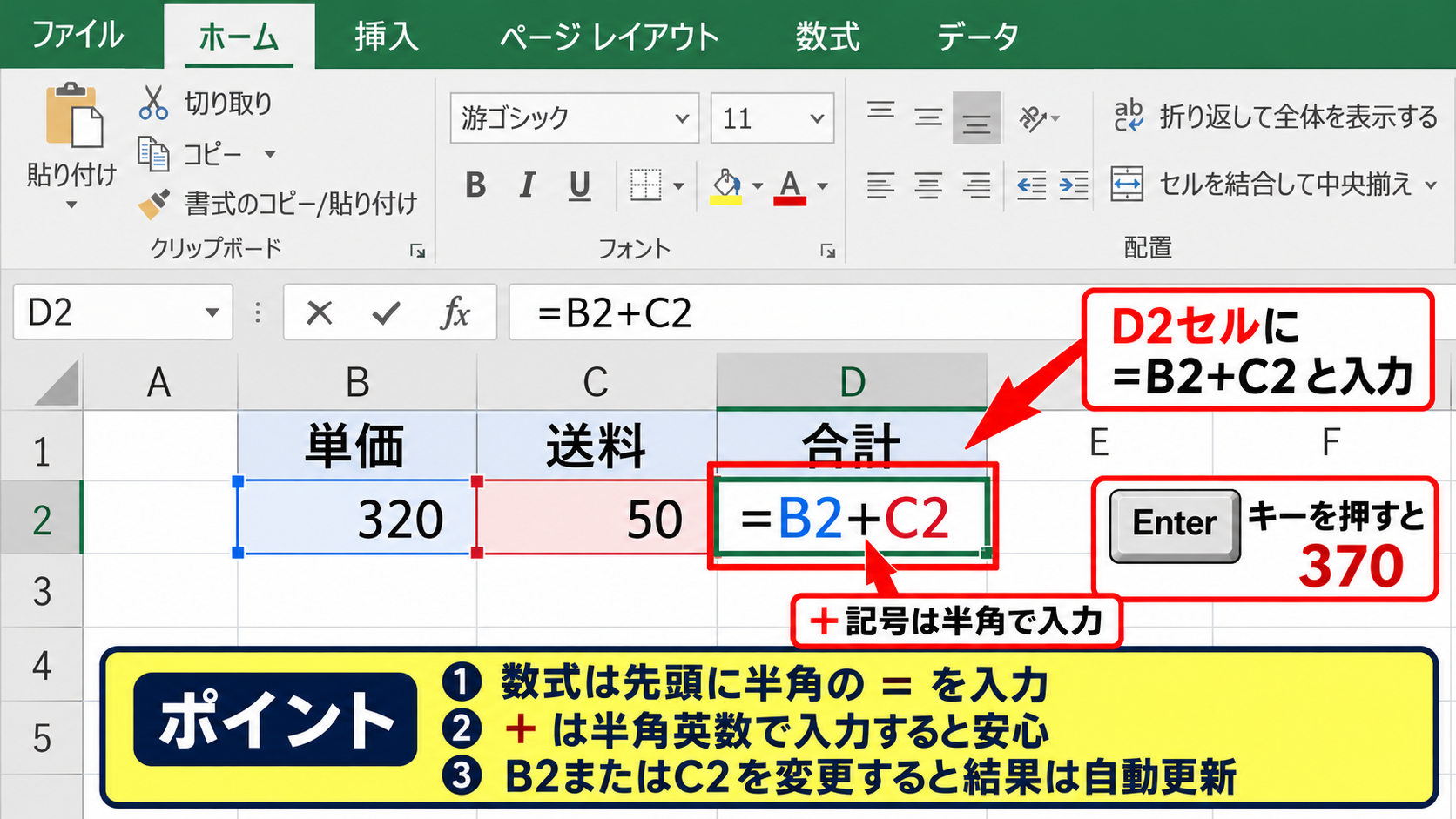The image size is (1456, 819).
Task: Open the Clipboard dialog launcher
Action: 418,251
